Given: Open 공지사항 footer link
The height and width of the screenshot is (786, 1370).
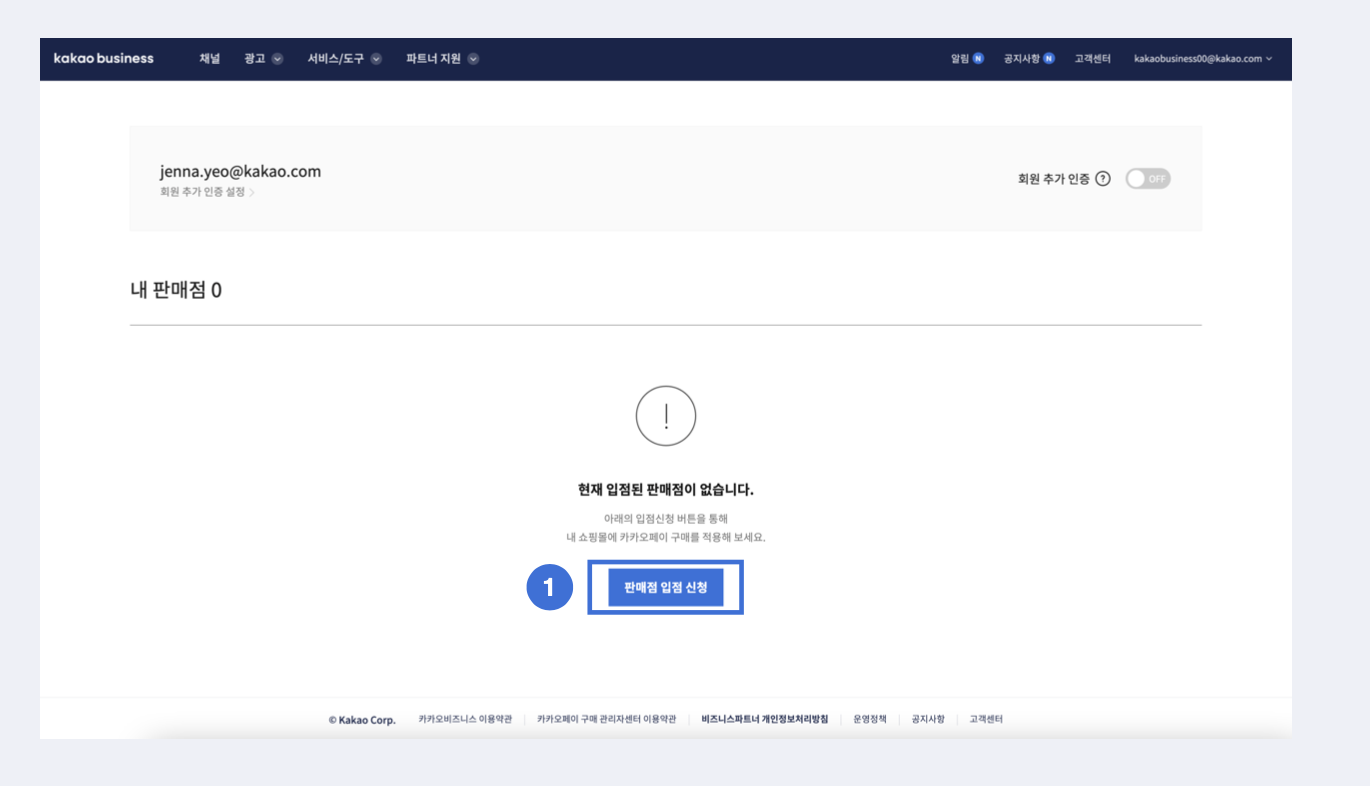Looking at the screenshot, I should pos(928,719).
